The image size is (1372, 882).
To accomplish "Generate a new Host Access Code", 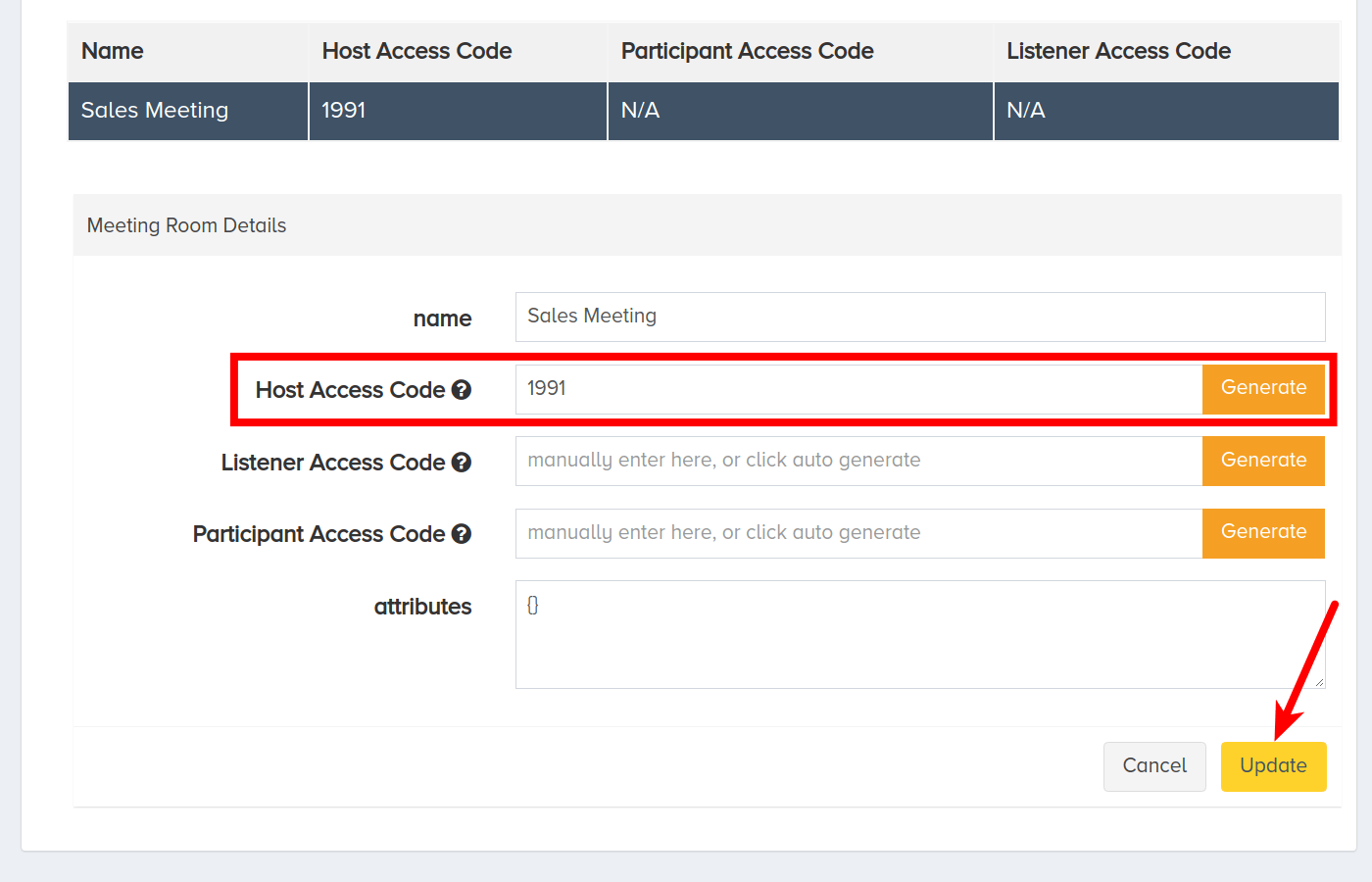I will click(1263, 388).
